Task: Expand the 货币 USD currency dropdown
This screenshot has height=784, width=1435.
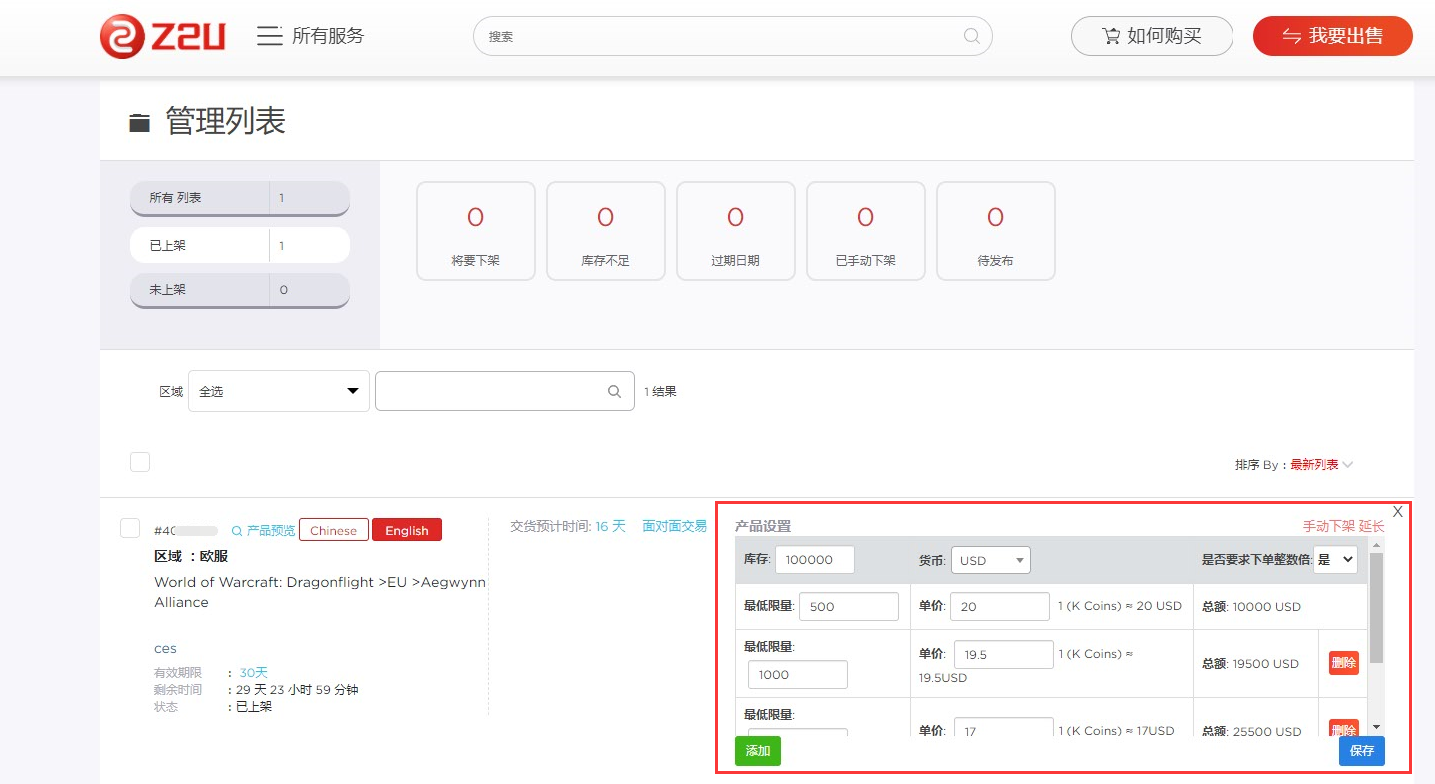Action: [990, 560]
